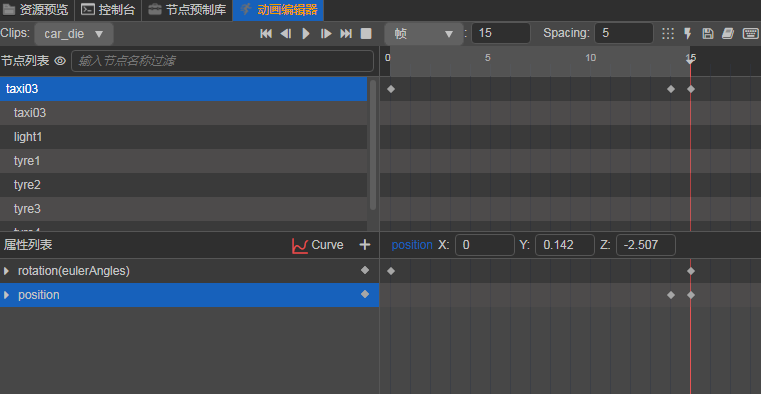Click the current frame field showing 15
The width and height of the screenshot is (761, 394).
tap(500, 33)
